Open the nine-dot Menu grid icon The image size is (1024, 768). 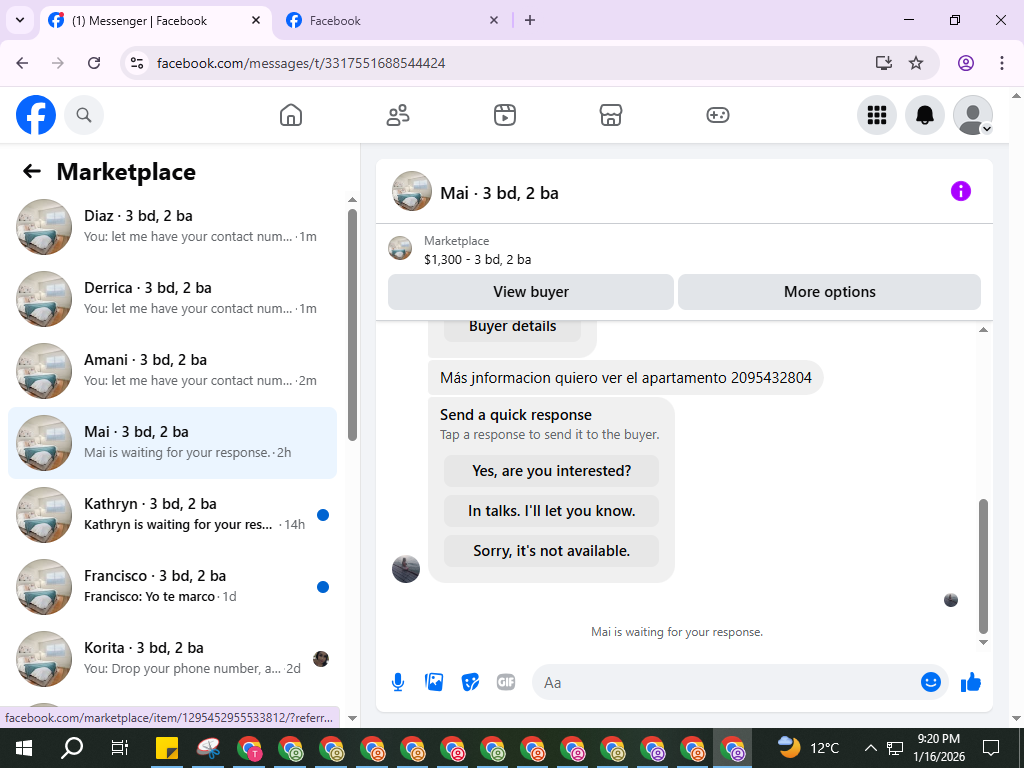[876, 115]
